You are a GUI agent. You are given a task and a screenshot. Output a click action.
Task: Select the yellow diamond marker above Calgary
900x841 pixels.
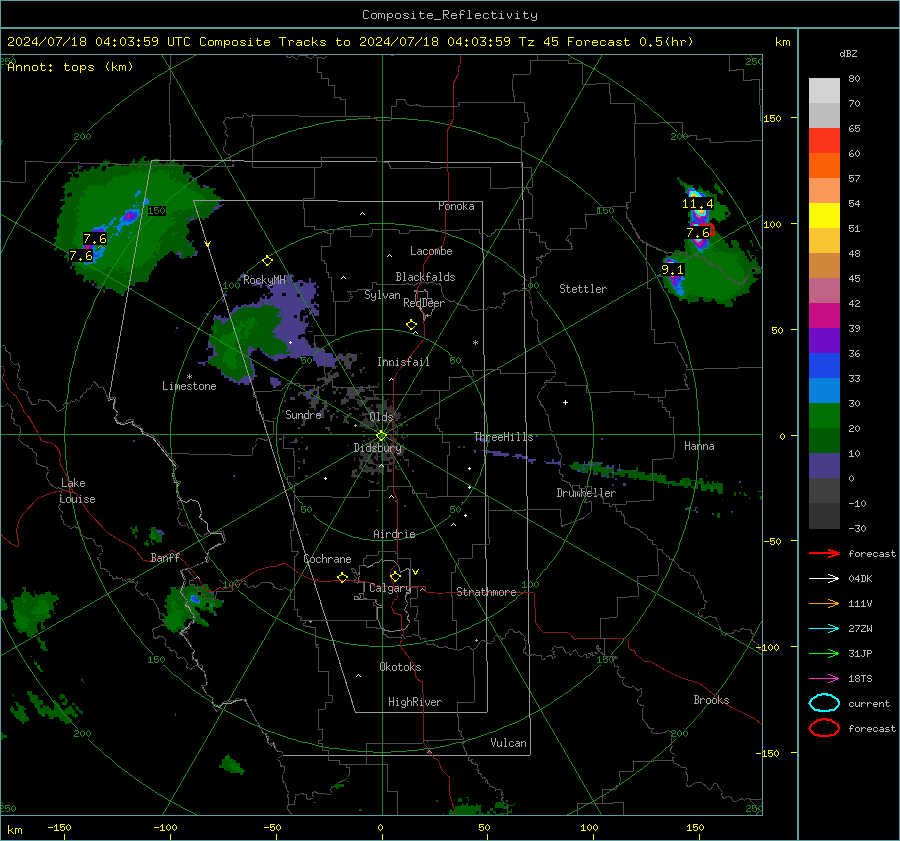tap(395, 576)
